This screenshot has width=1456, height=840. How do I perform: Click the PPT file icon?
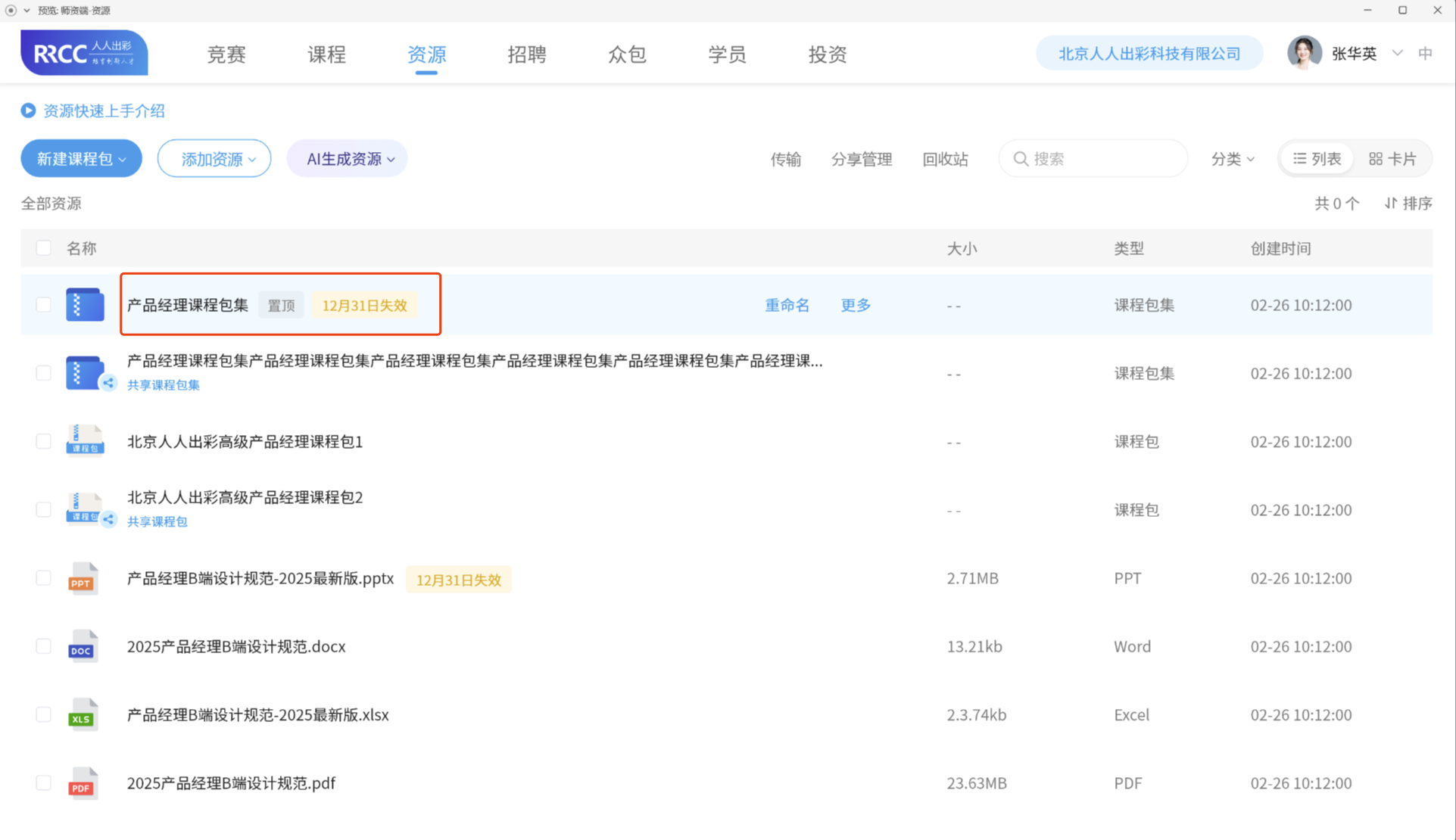coord(82,579)
